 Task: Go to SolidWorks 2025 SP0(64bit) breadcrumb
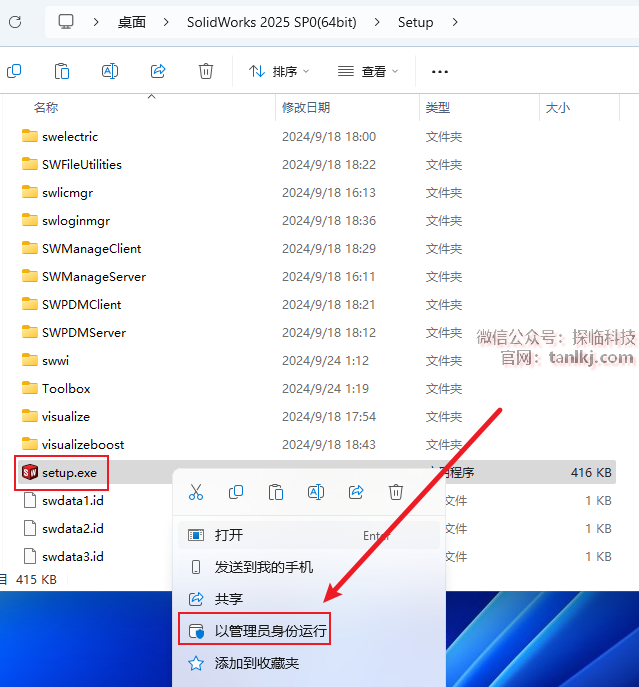[272, 22]
